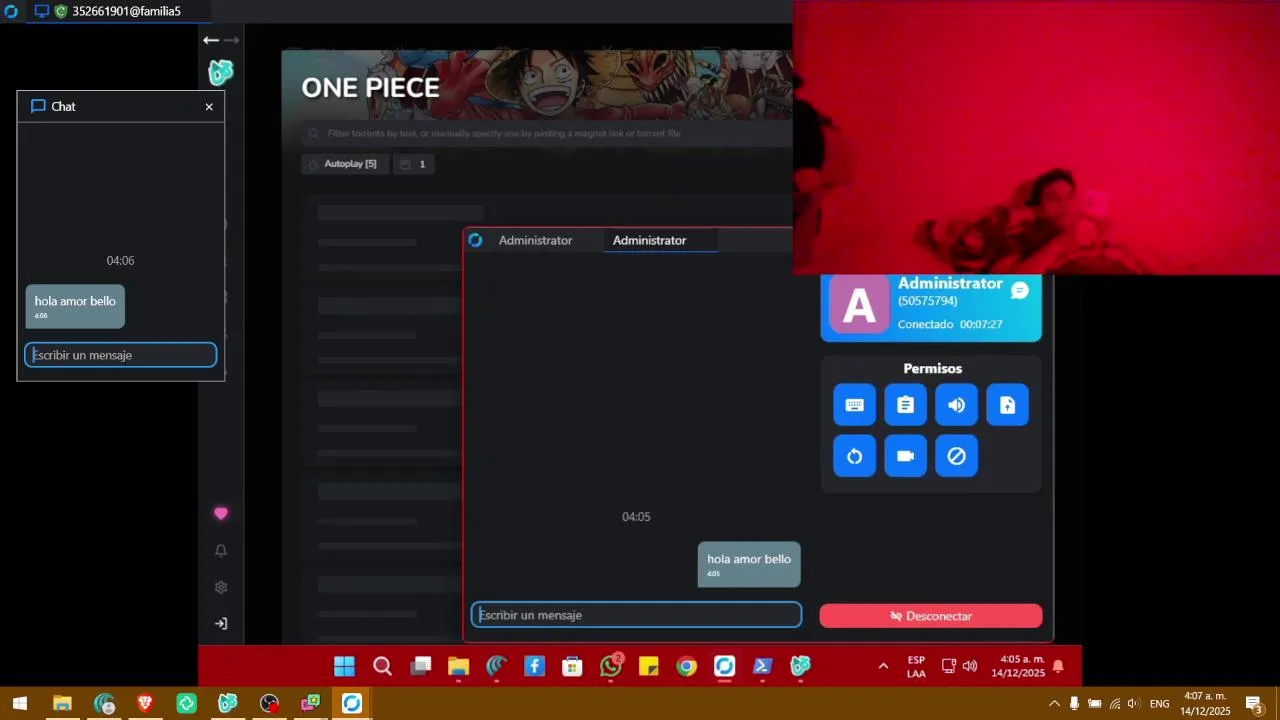The image size is (1280, 720).
Task: Click the RustDesk logo beside Administrator tabs
Action: [475, 240]
